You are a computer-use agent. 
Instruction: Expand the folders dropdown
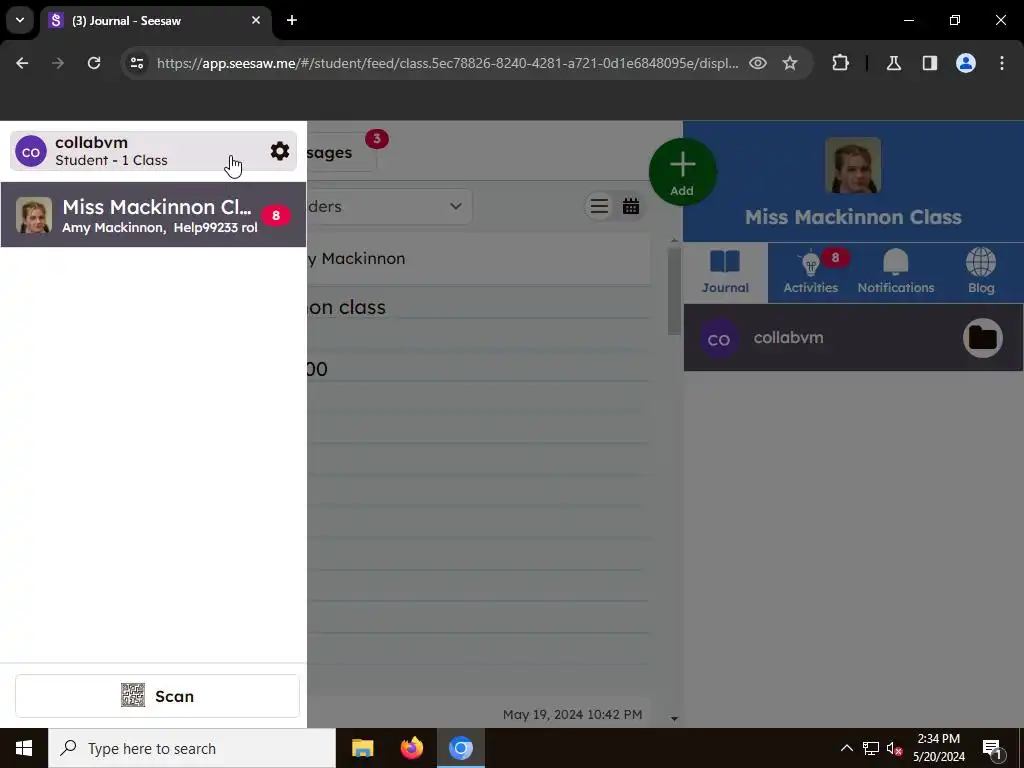point(389,206)
